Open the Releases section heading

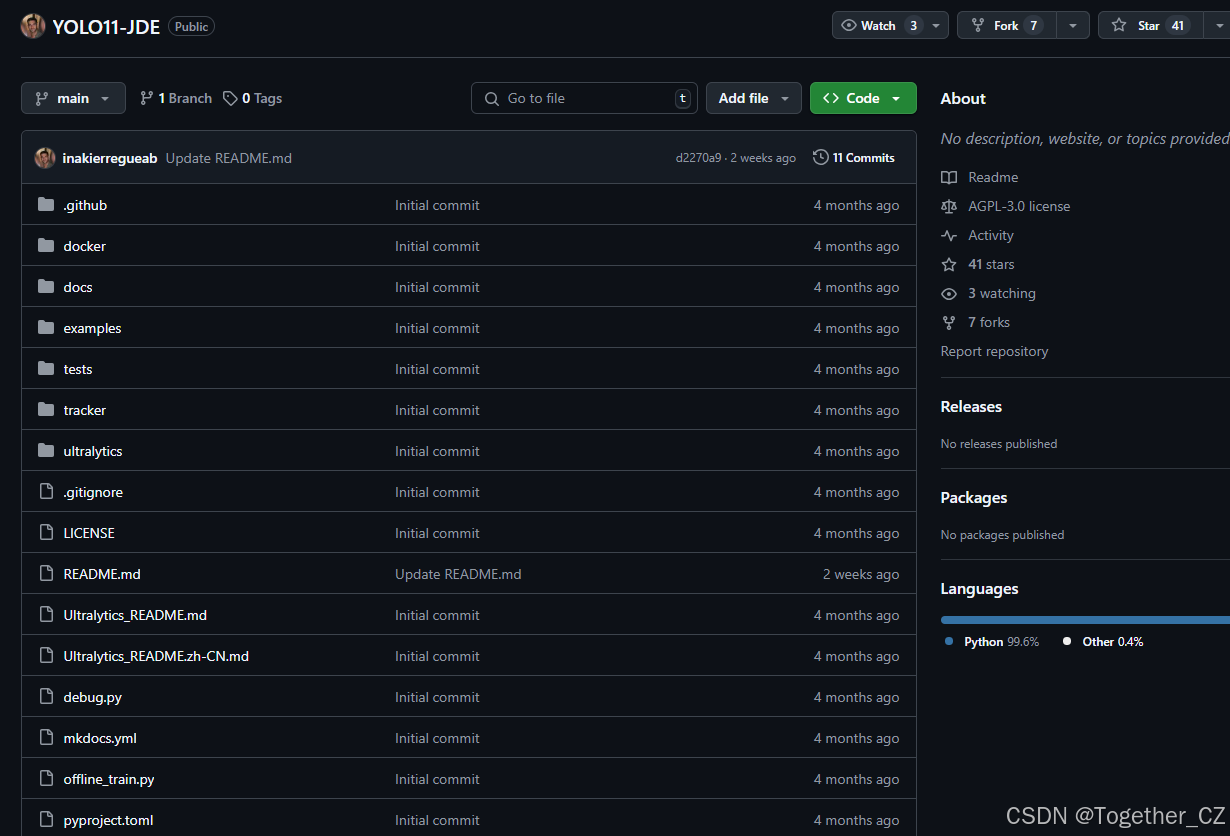pos(971,406)
